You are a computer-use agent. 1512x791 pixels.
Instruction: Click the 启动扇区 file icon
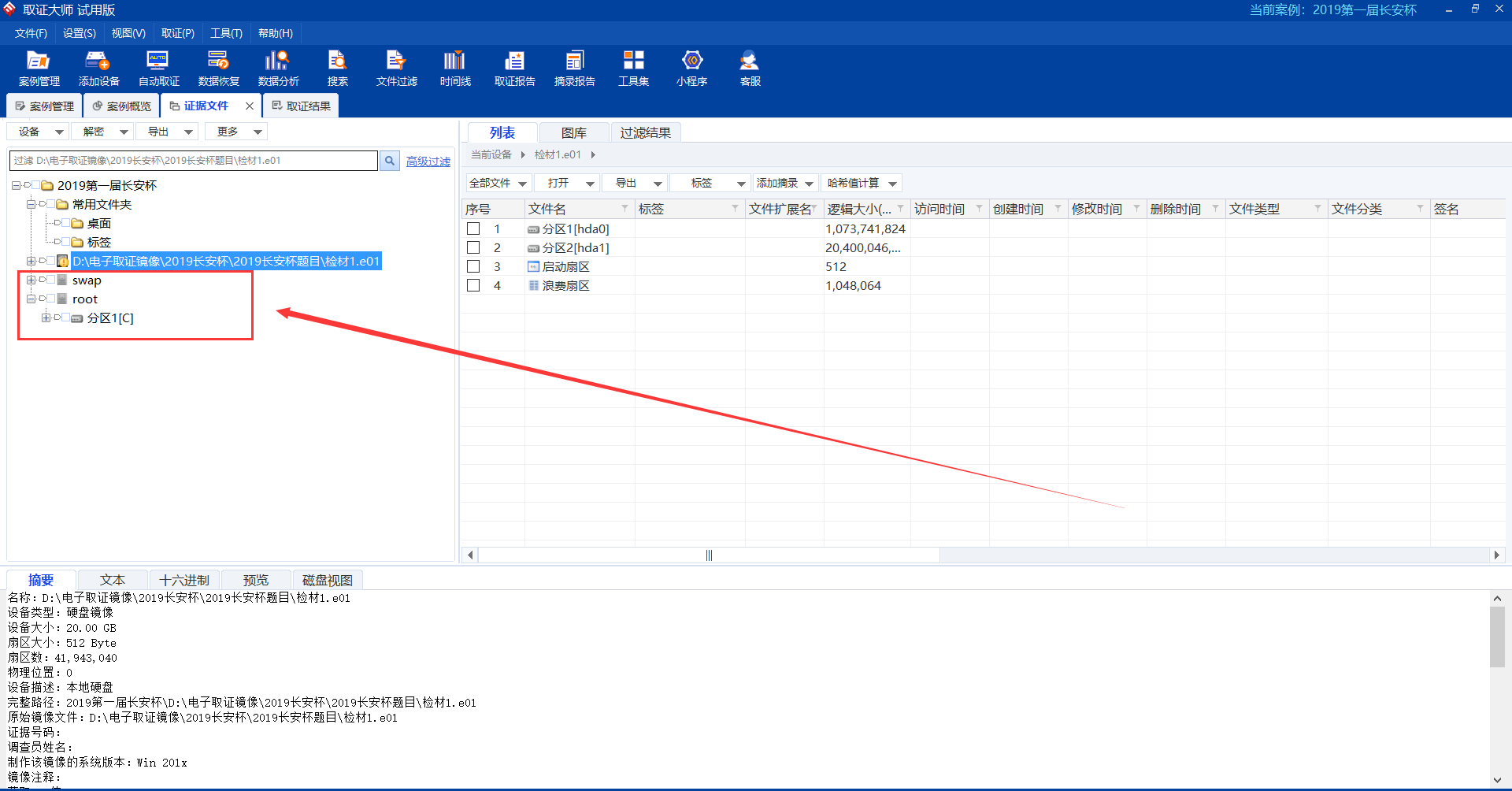click(x=533, y=267)
